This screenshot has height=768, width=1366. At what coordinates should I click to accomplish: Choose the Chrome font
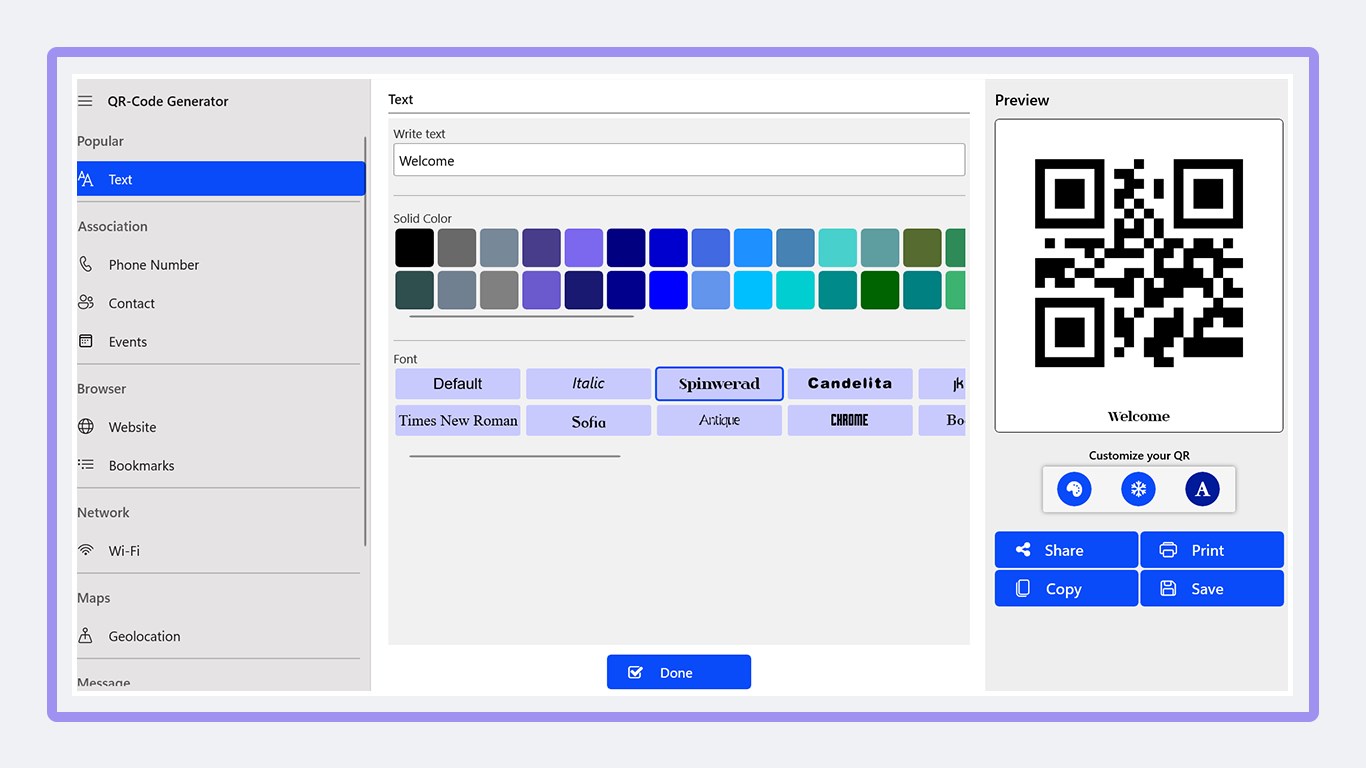point(850,420)
